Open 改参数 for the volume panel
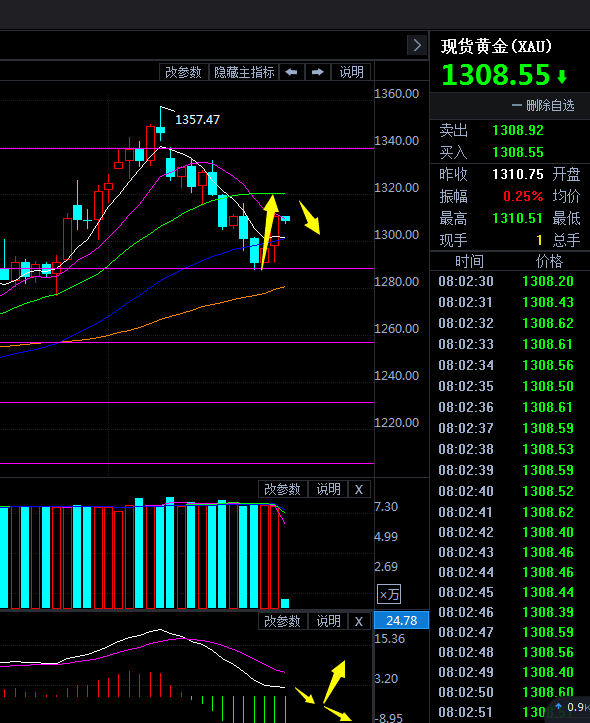Viewport: 590px width, 723px height. (282, 489)
